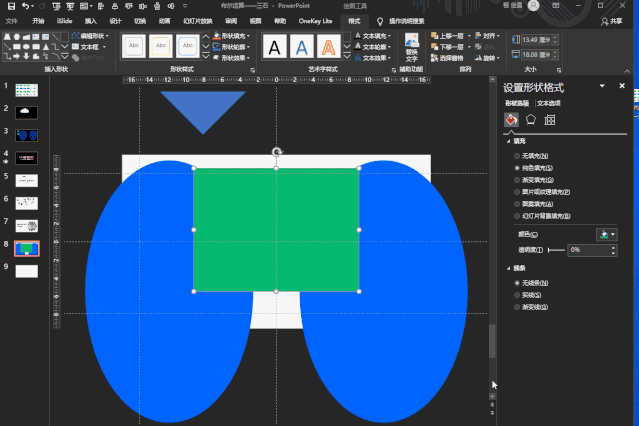Screen dimensions: 639x426
Task: Click the transparency slider in format pane
Action: 555,249
